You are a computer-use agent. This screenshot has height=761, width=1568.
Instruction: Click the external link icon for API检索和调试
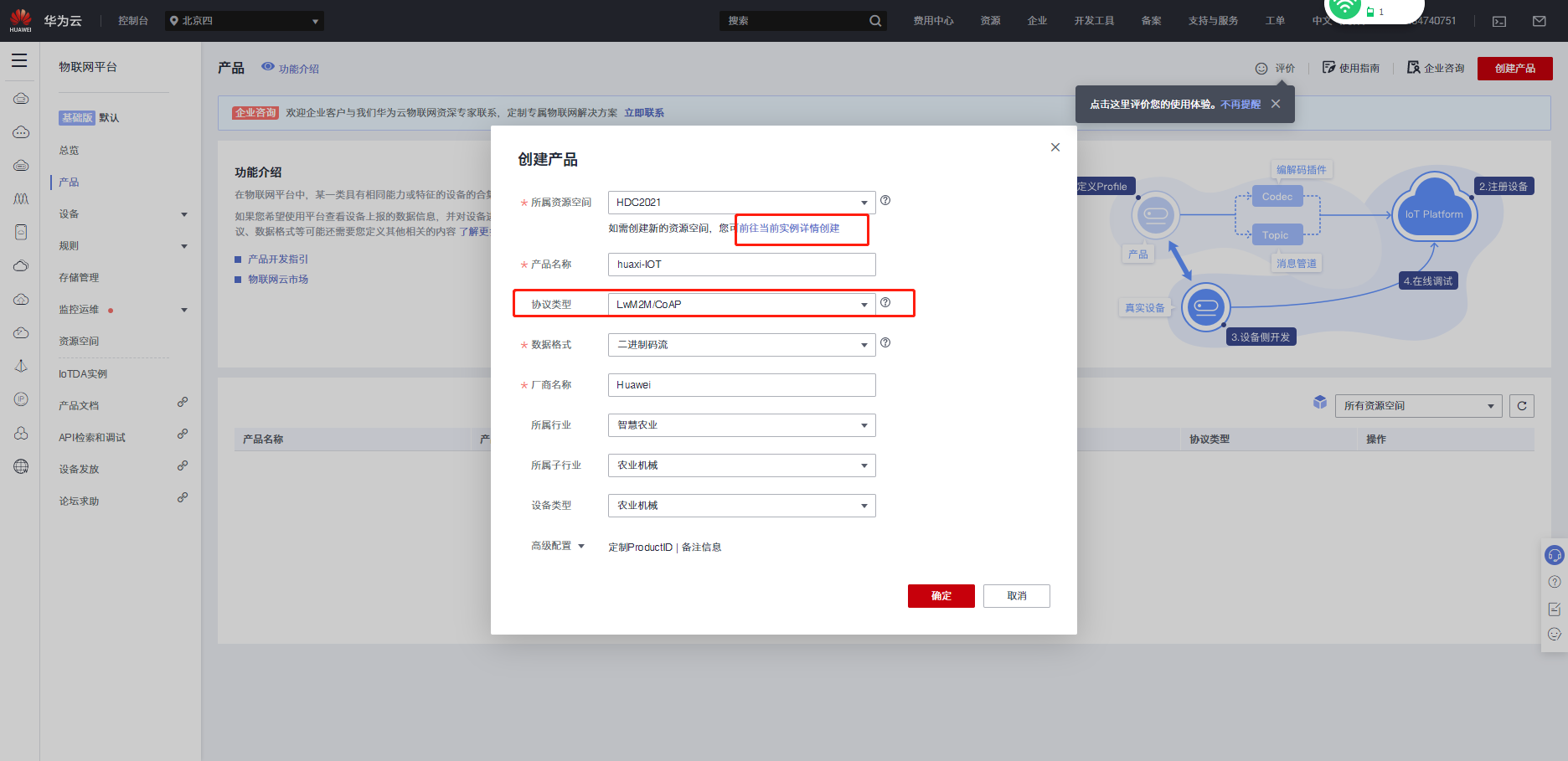(x=183, y=434)
